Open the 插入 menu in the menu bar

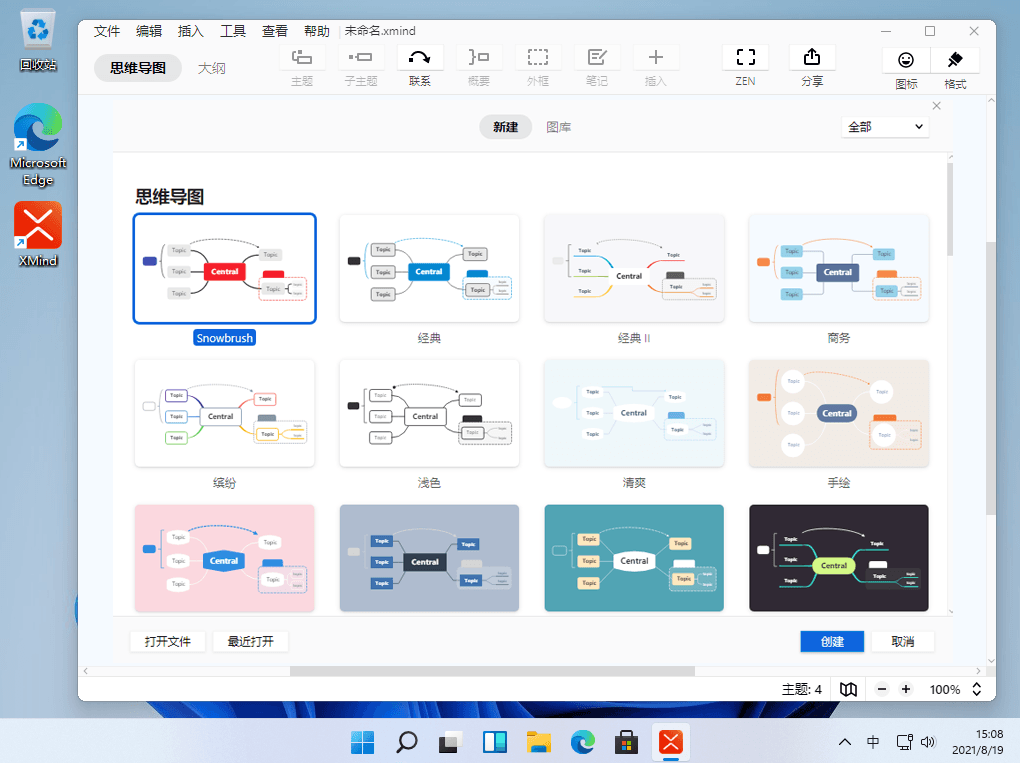191,31
